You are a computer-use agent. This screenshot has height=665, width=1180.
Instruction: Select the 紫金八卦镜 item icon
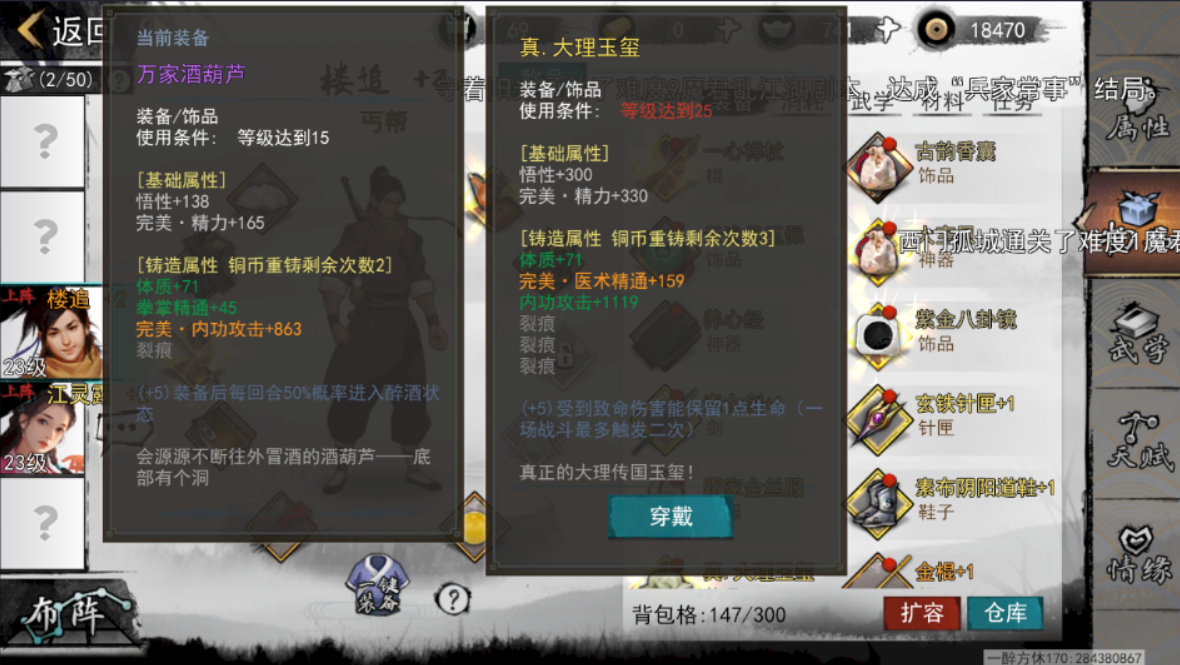pyautogui.click(x=877, y=336)
